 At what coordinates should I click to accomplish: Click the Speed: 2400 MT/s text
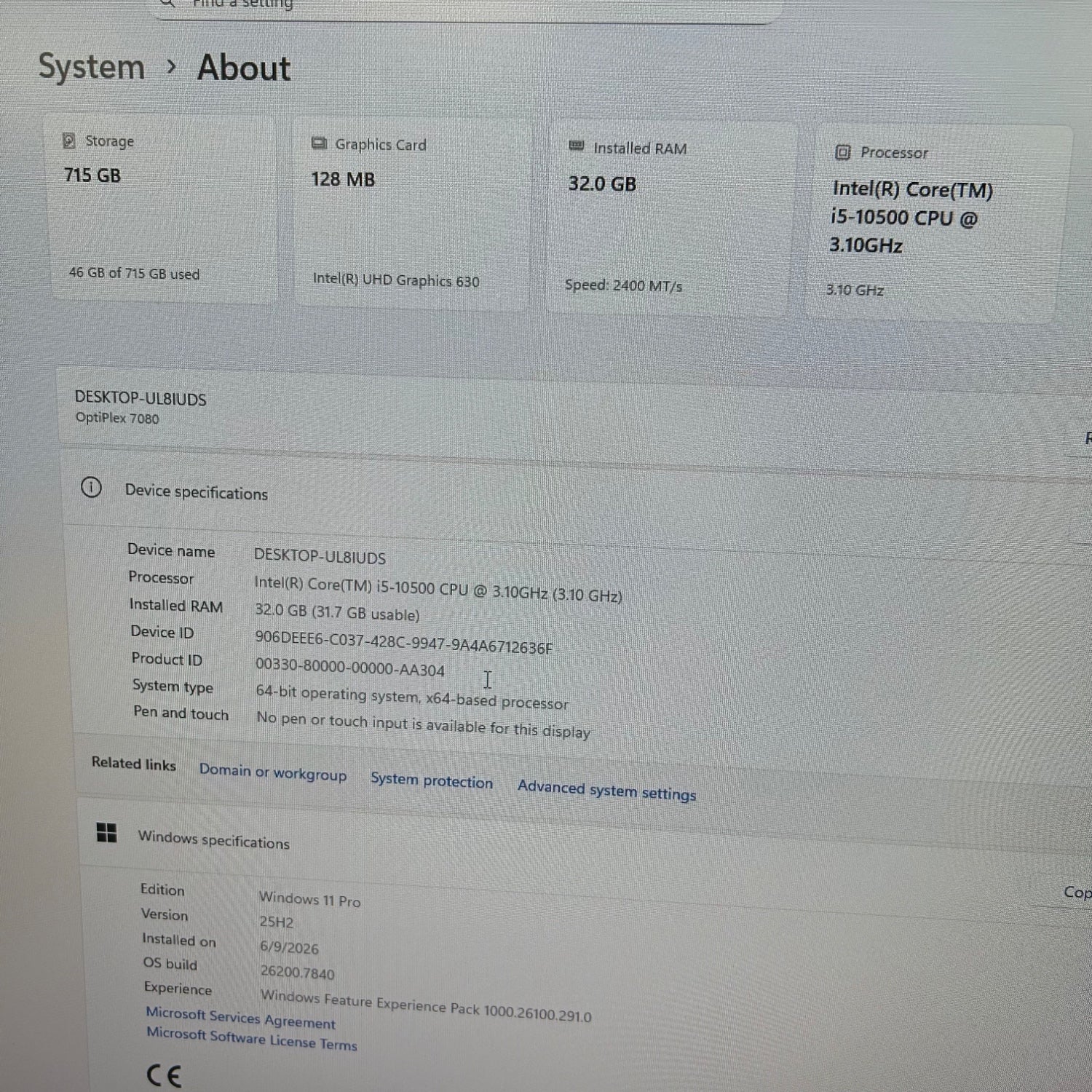coord(623,285)
